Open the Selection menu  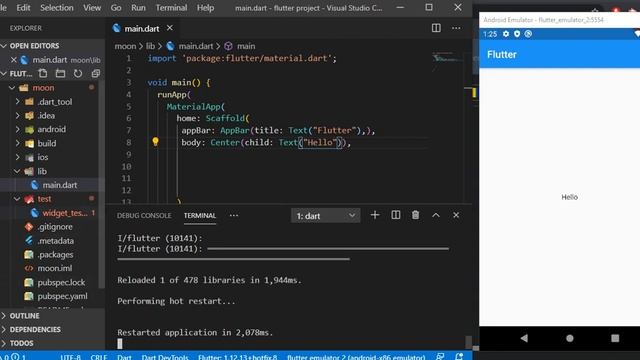[57, 7]
